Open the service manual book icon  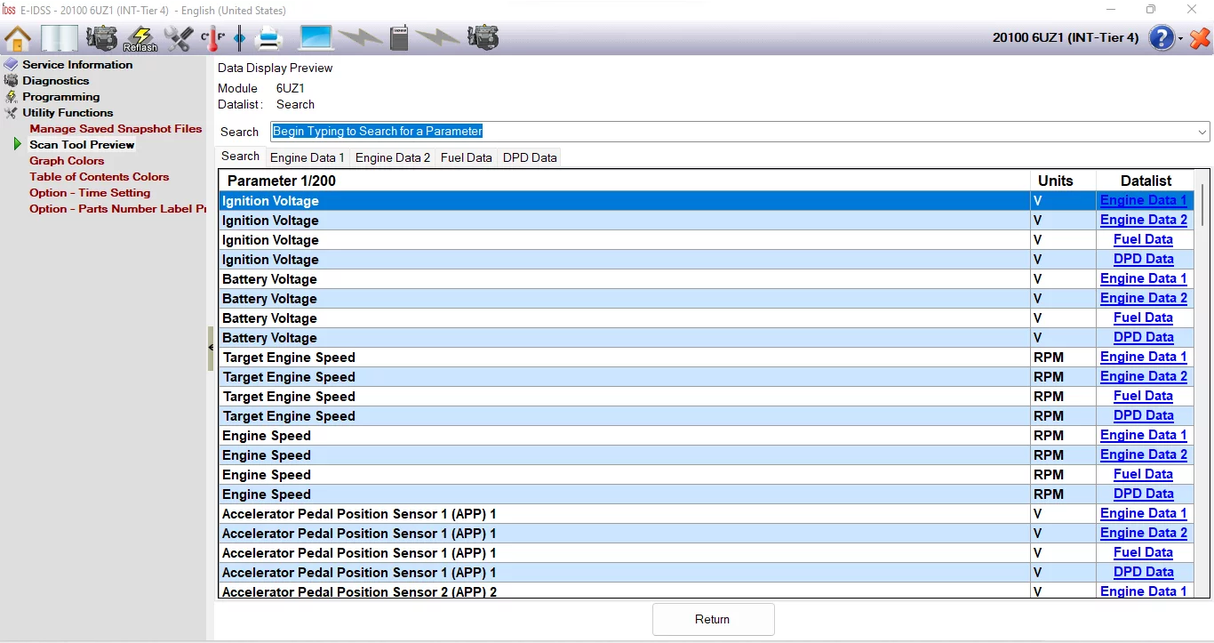click(x=59, y=38)
